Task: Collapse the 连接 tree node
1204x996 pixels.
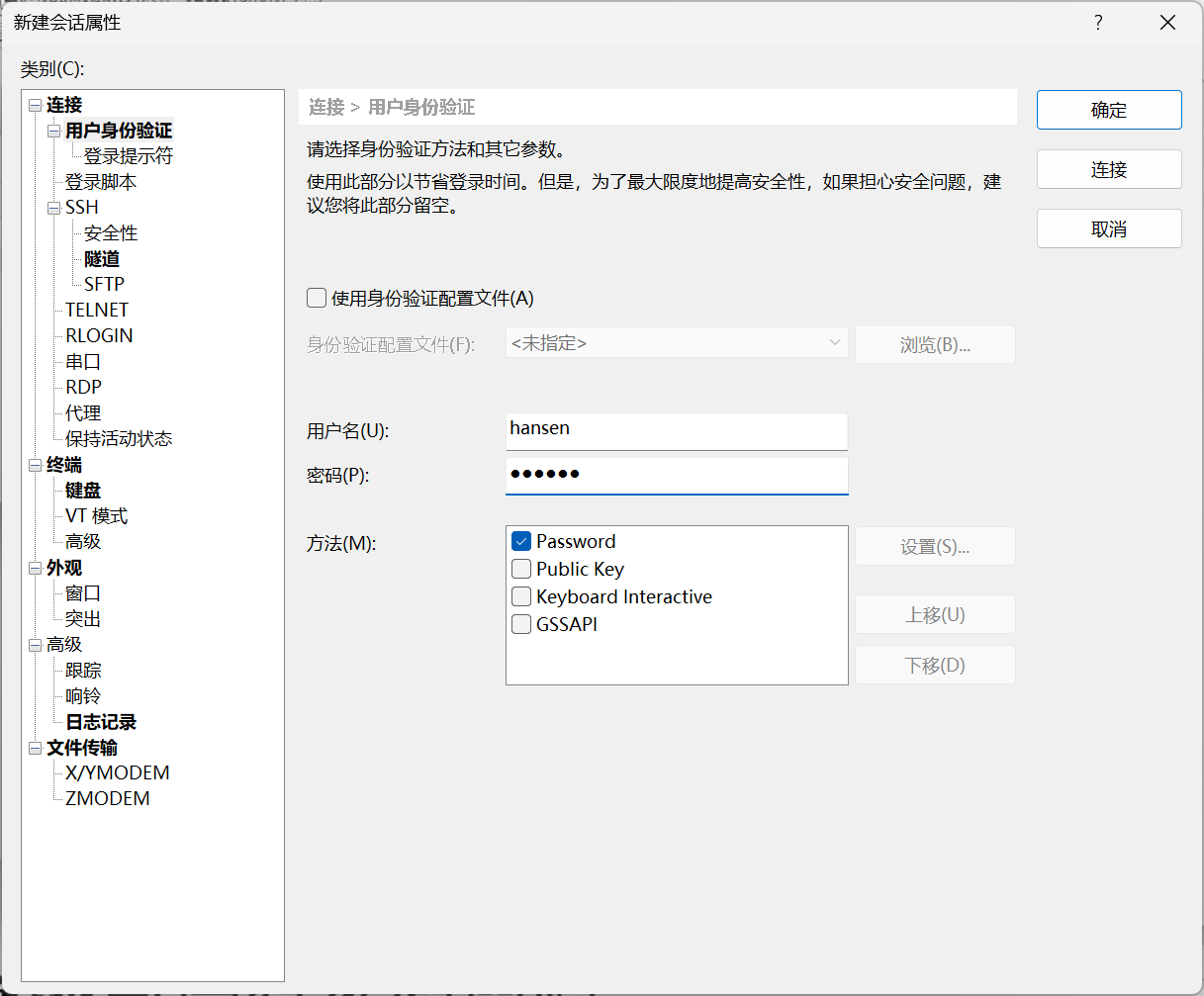Action: [36, 105]
